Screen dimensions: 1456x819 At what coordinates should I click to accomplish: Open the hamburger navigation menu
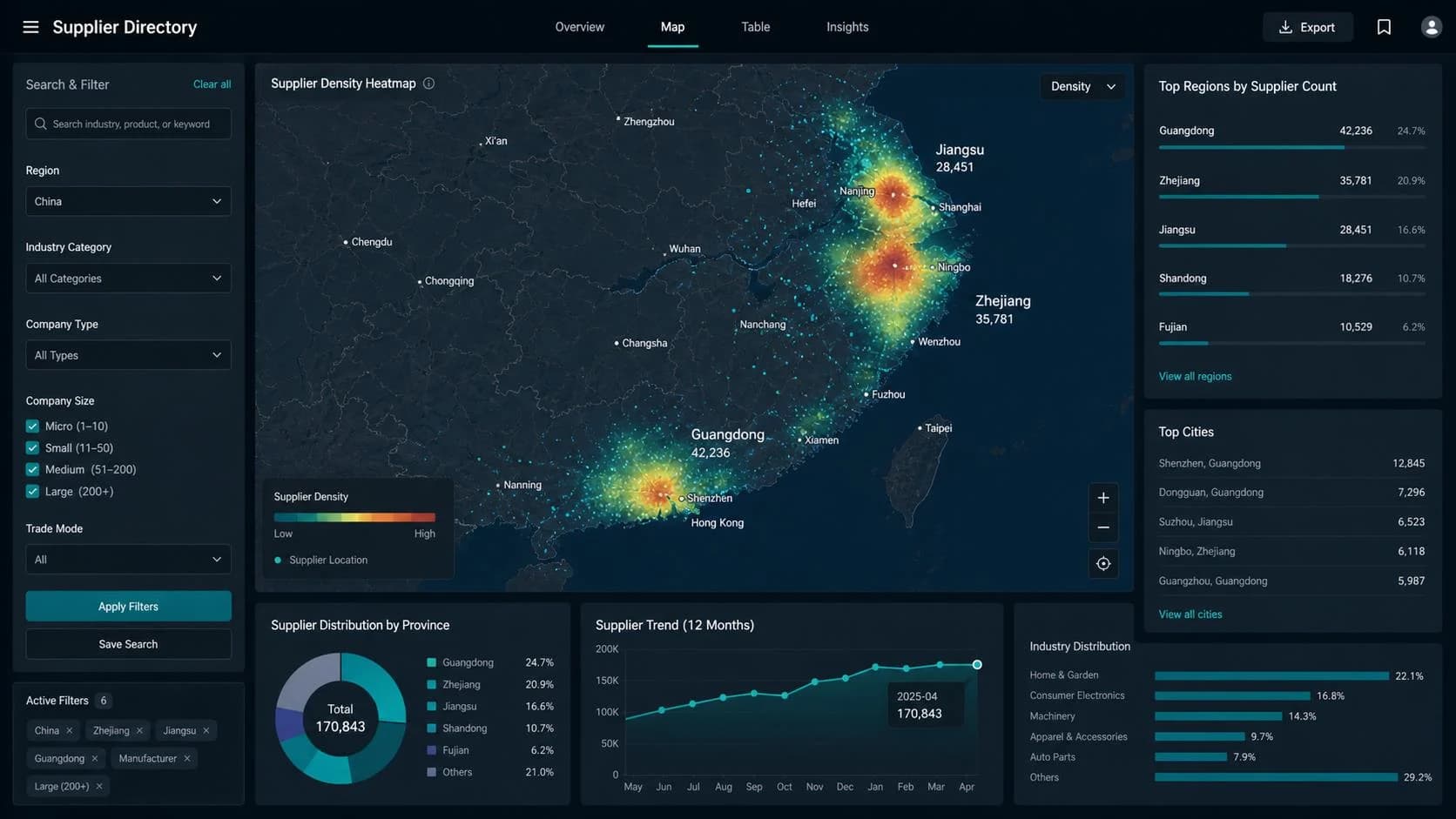point(30,27)
